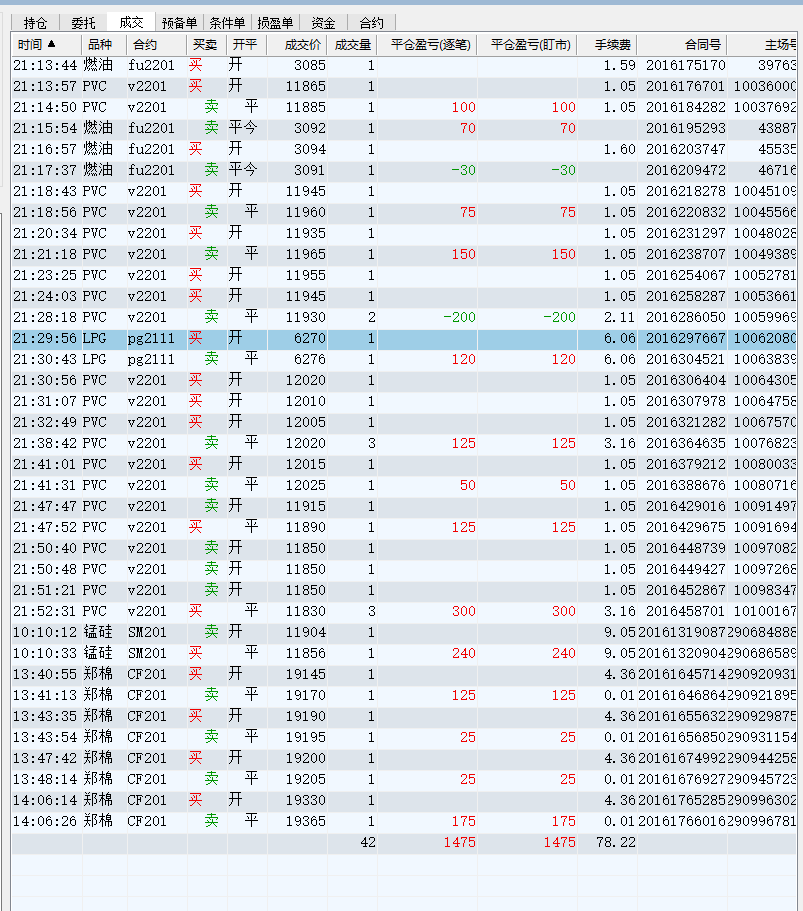Select the 13:43:35 郑棉 row

point(404,716)
